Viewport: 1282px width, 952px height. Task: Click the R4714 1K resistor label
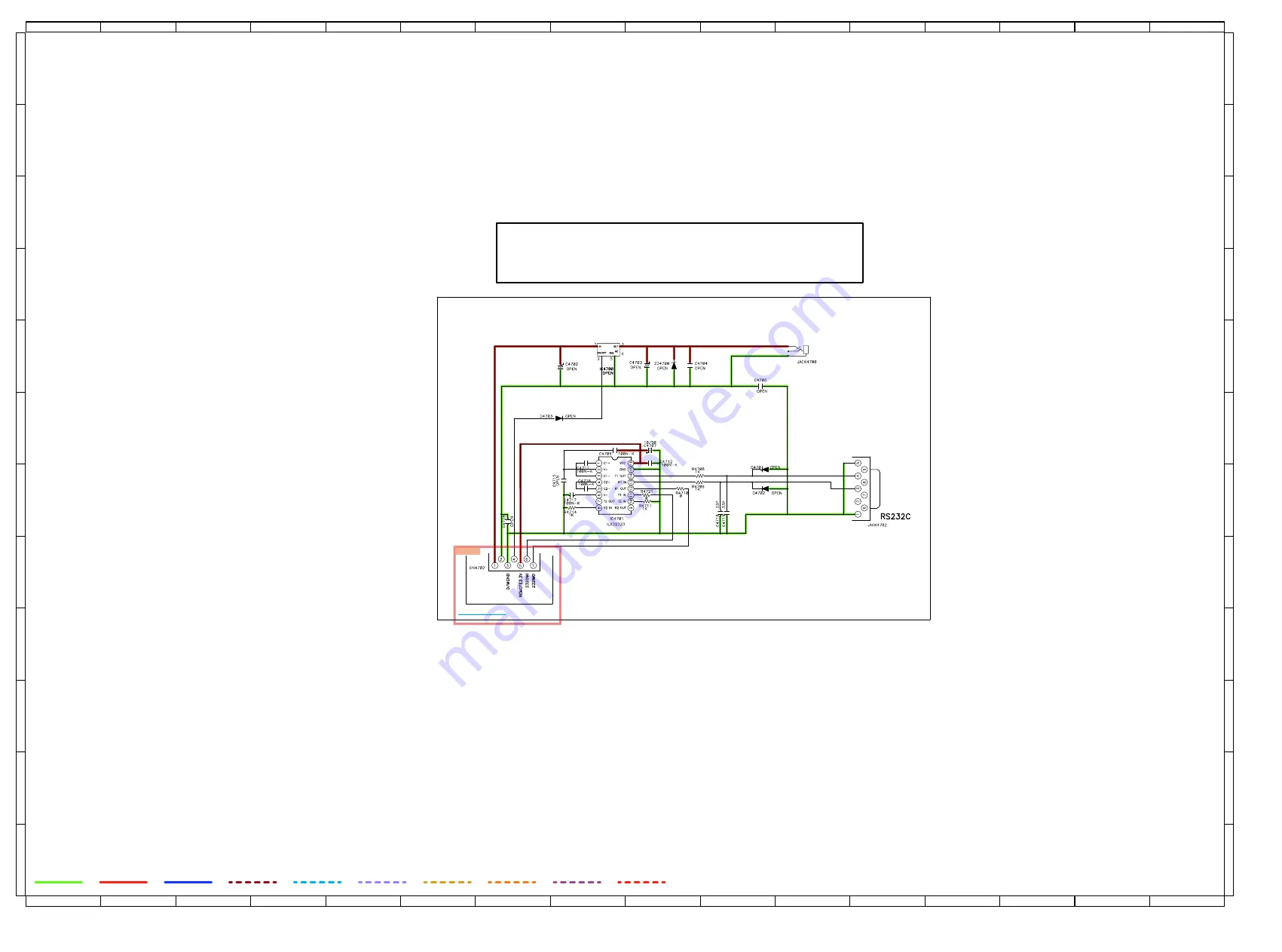pos(571,513)
